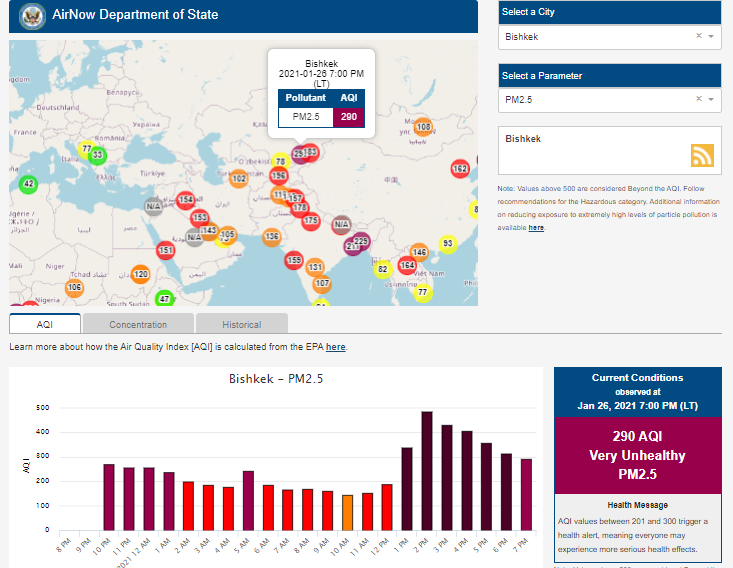Screen dimensions: 733x568
Task: Open the Historical tab
Action: pos(242,324)
